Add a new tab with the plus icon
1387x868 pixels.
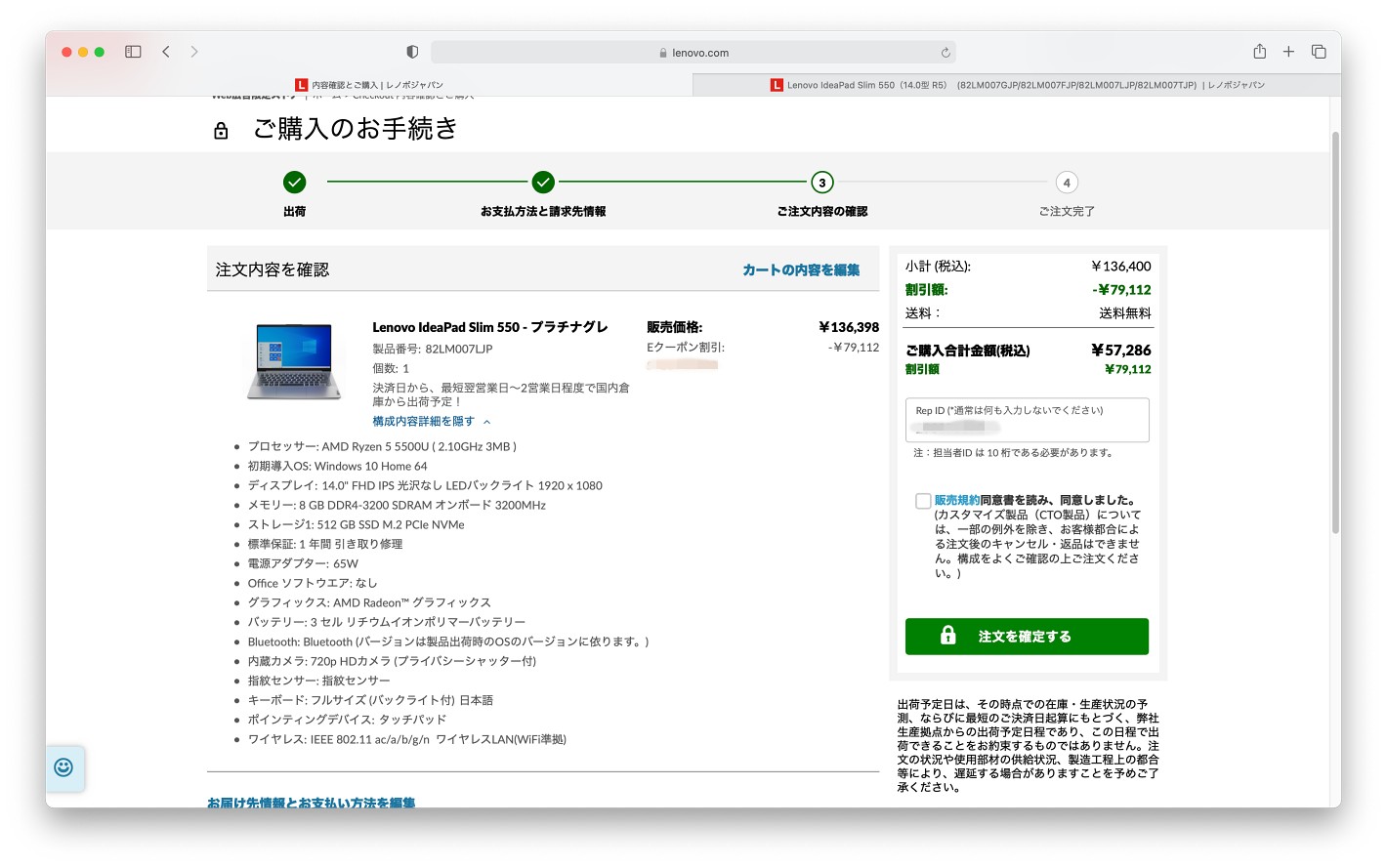[1288, 52]
